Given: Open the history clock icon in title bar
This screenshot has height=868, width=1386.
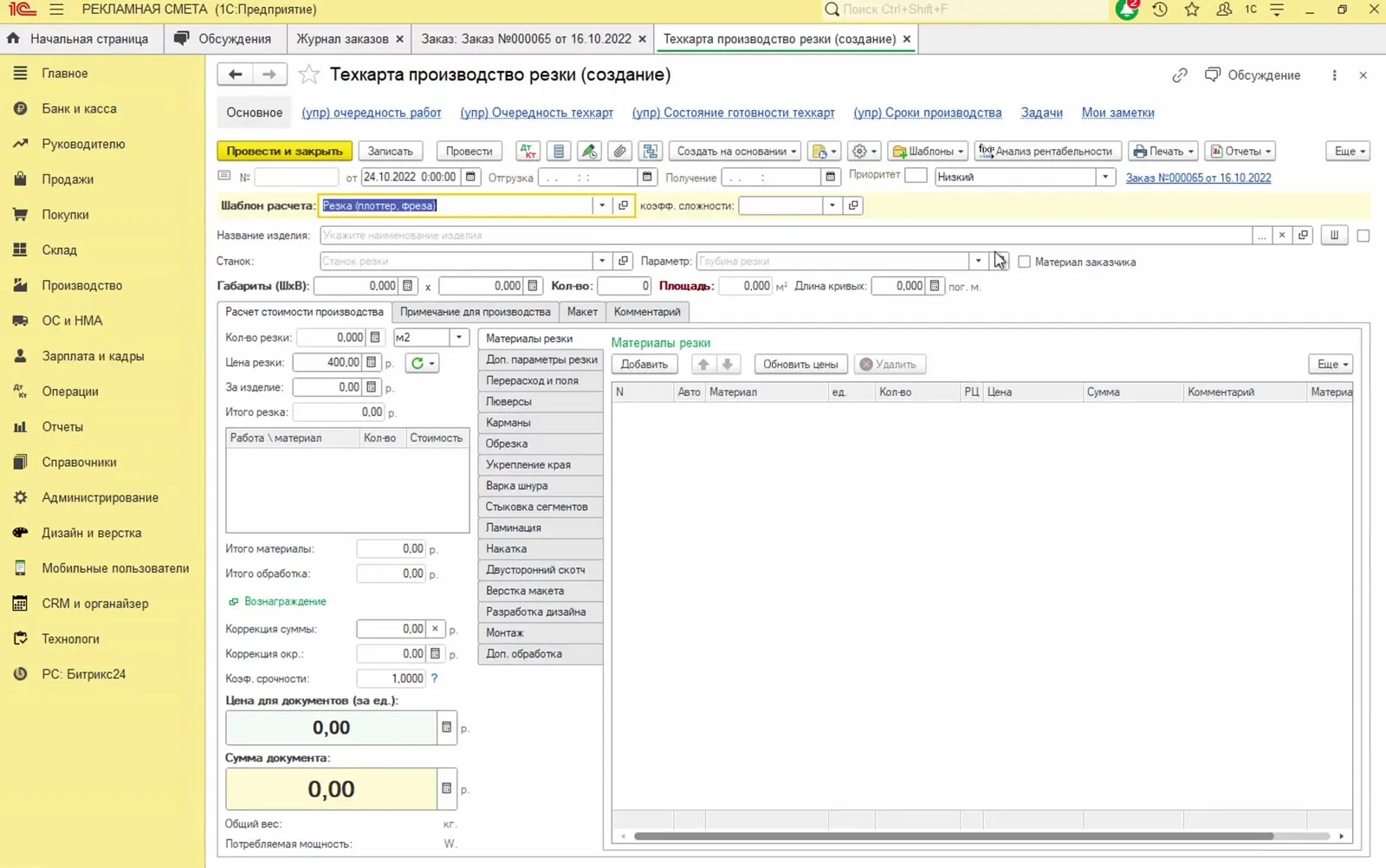Looking at the screenshot, I should point(1160,10).
